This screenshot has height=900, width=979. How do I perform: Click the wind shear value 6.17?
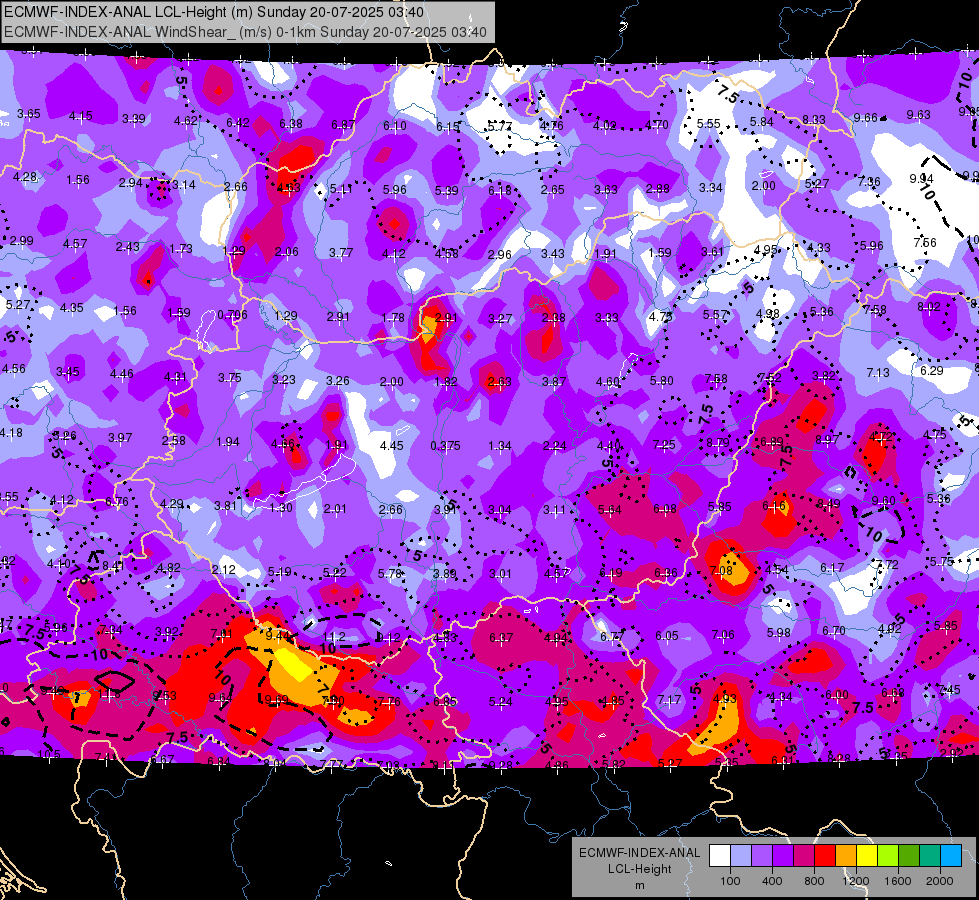click(832, 568)
